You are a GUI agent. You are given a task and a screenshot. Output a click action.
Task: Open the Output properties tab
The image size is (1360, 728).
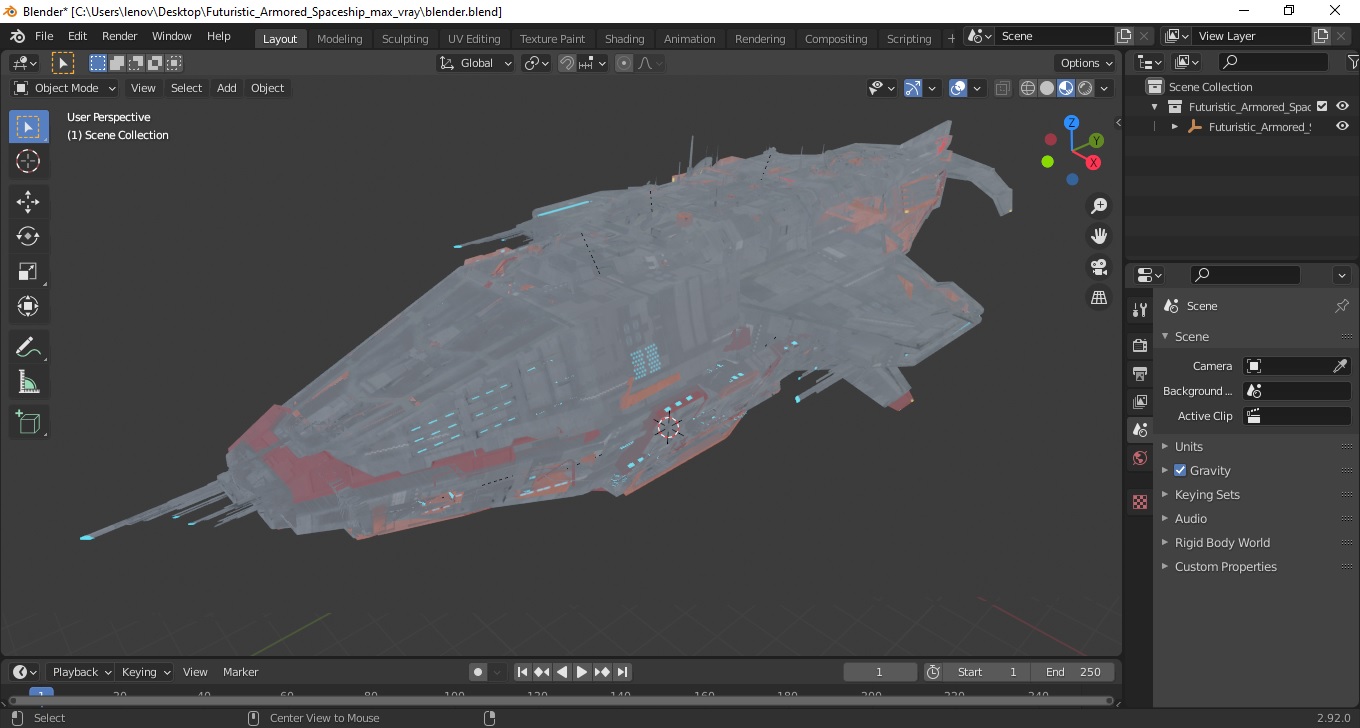pyautogui.click(x=1140, y=373)
